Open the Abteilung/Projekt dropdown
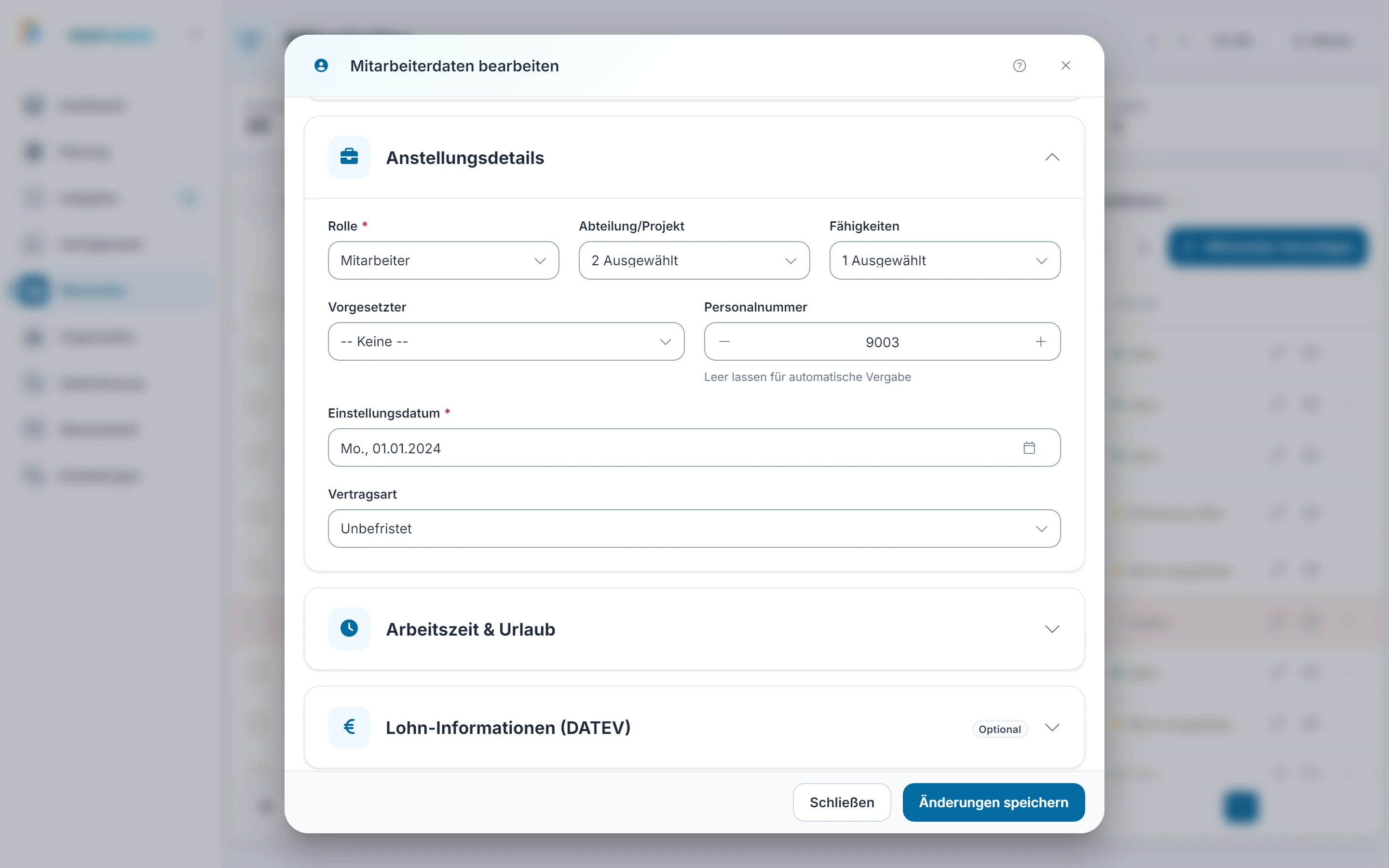Screen dimensions: 1389x868 [x=694, y=260]
